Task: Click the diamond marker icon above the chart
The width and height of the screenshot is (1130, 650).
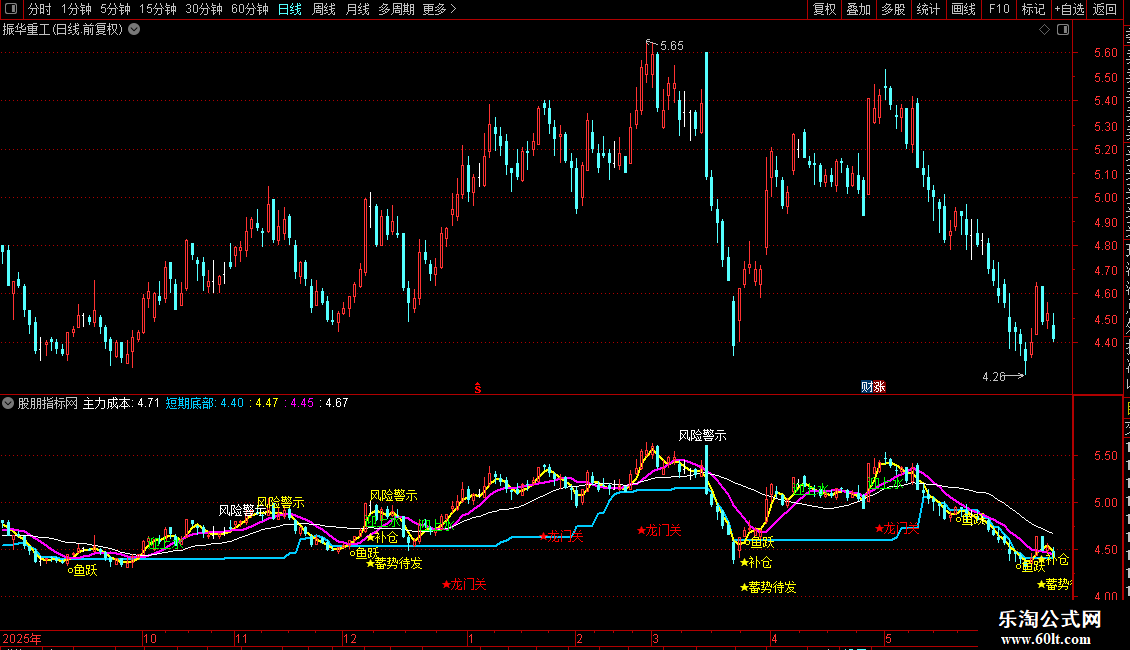Action: pyautogui.click(x=1044, y=30)
